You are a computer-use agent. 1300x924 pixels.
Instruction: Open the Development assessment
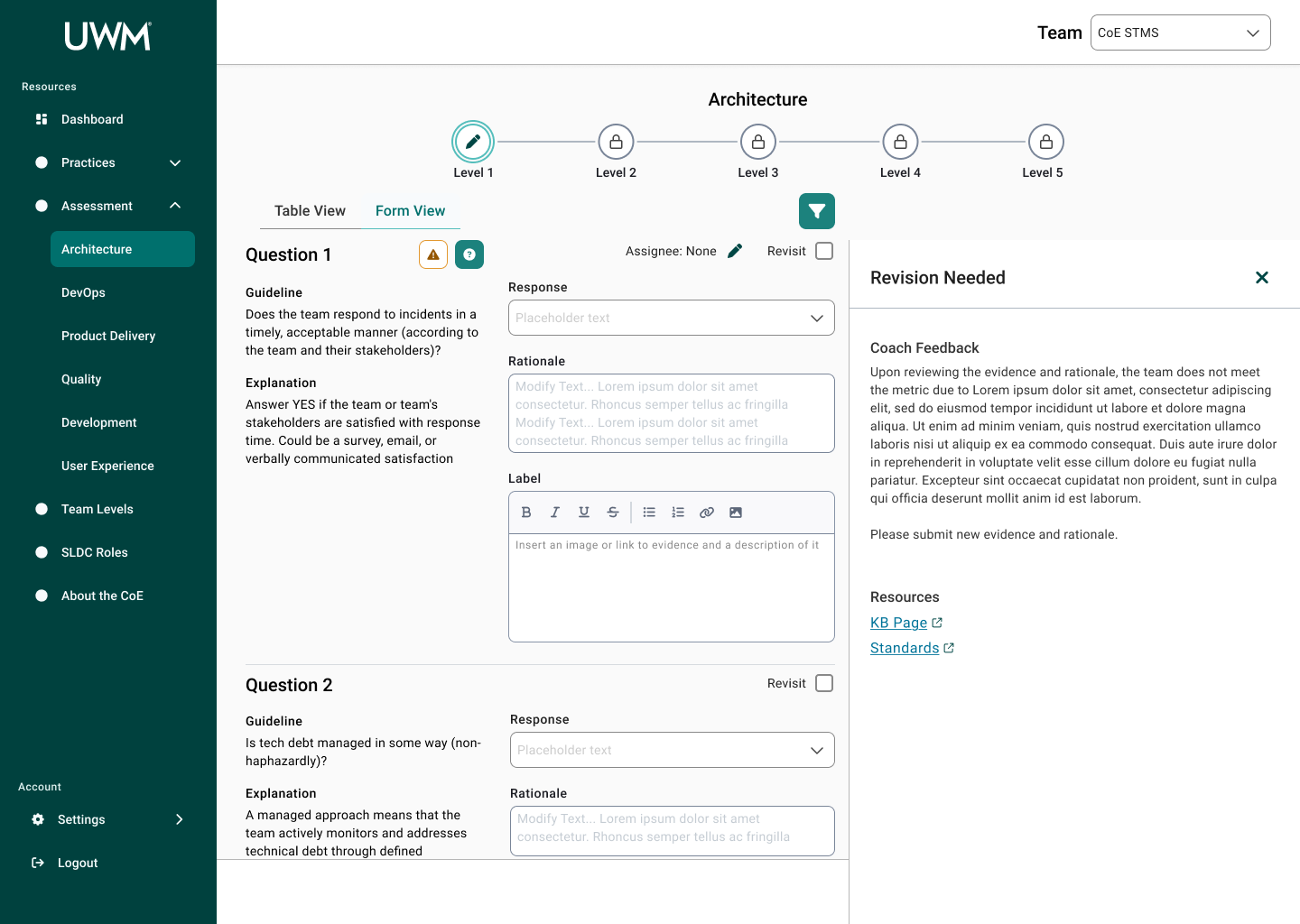click(x=99, y=422)
